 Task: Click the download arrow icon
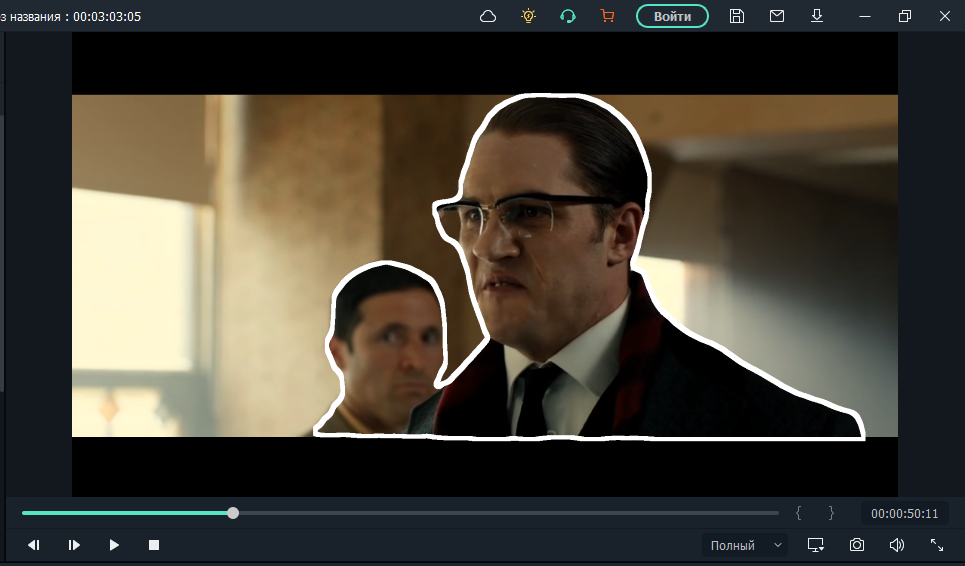(x=817, y=16)
